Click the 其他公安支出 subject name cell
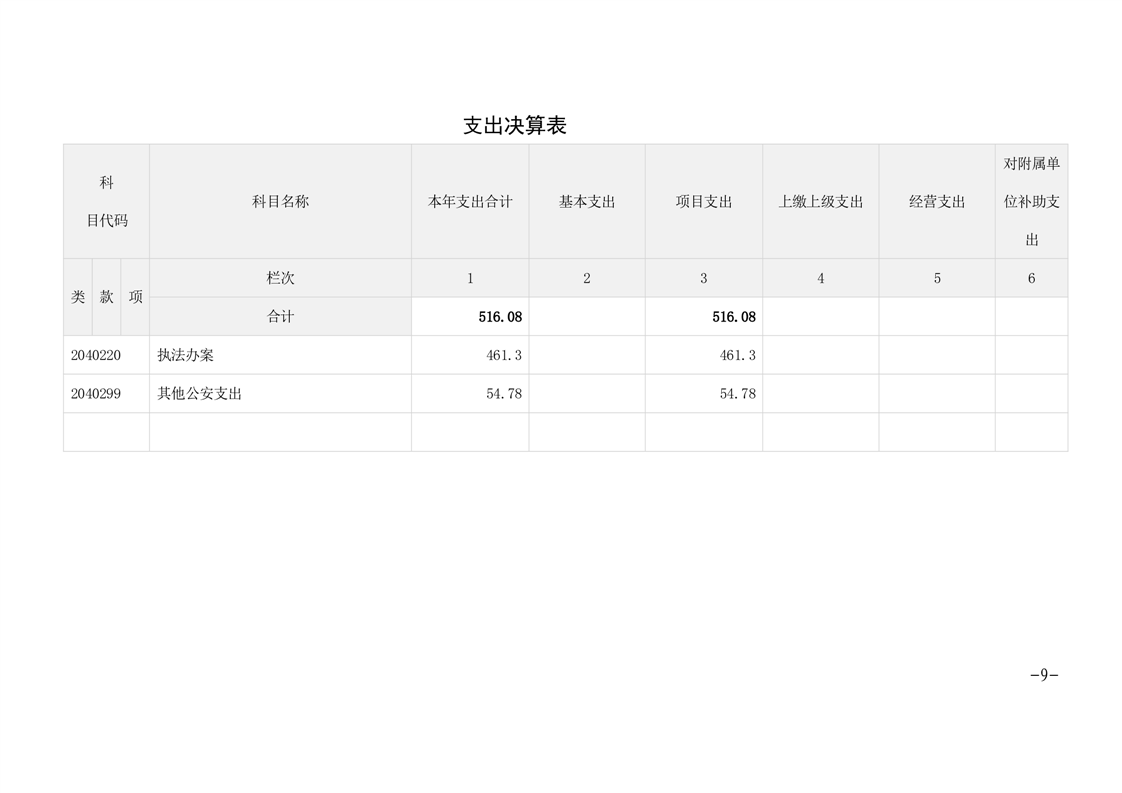The width and height of the screenshot is (1122, 793). 200,394
